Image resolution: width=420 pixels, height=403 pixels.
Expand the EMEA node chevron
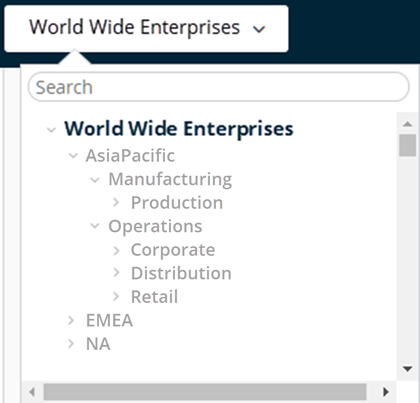pos(71,320)
